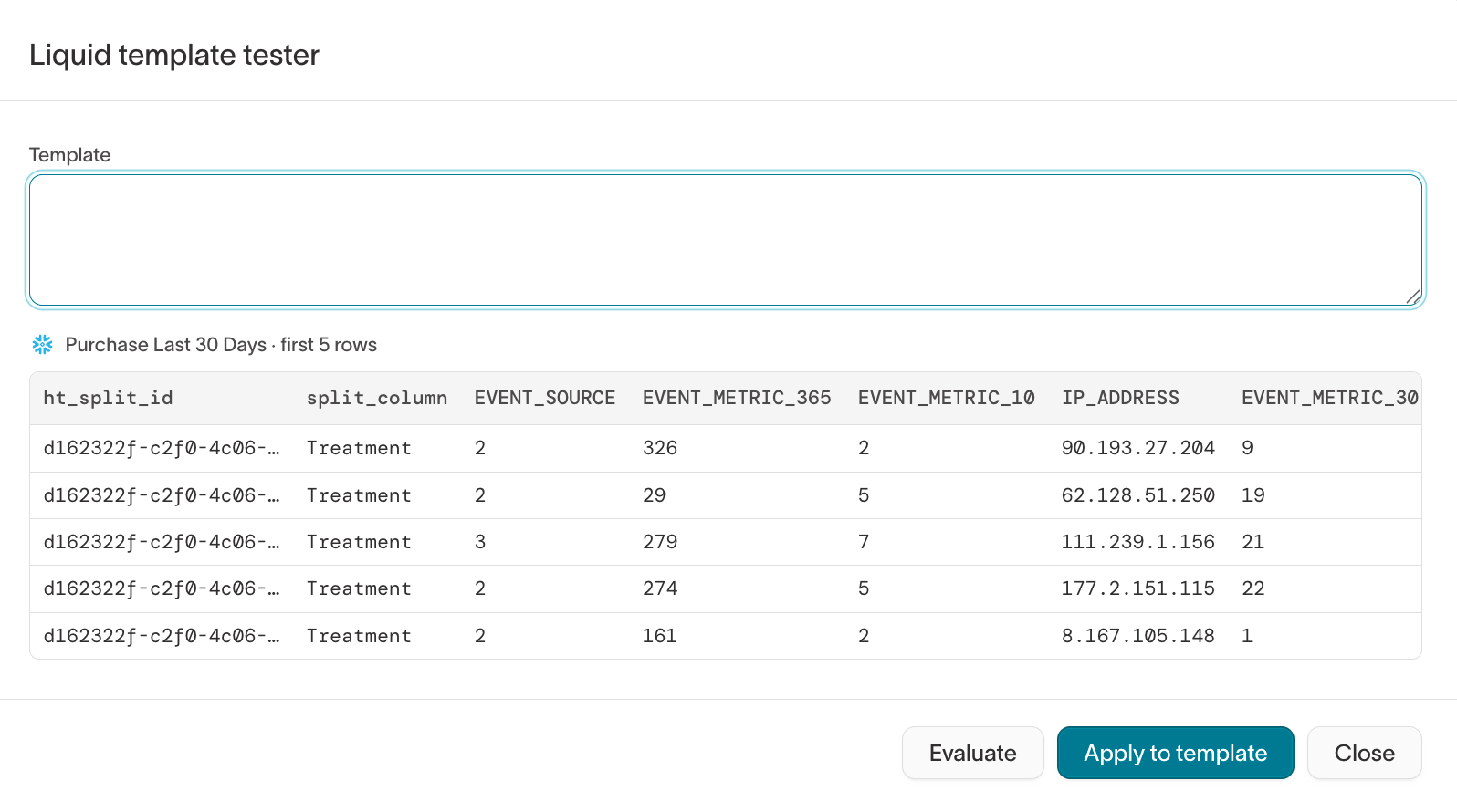Click Treatment in the 8.167.105.148 row

click(x=359, y=636)
